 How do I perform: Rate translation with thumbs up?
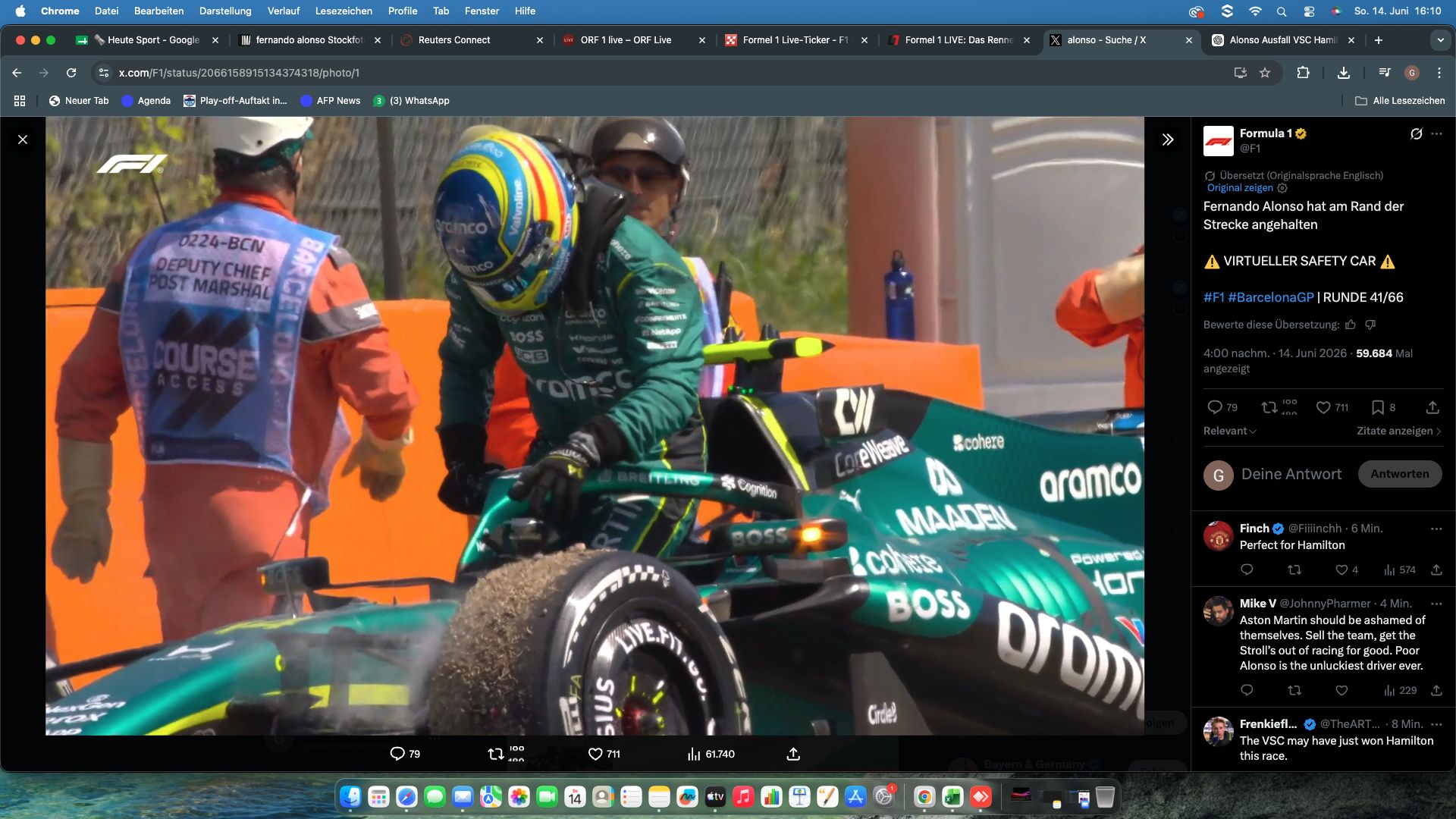click(x=1351, y=325)
